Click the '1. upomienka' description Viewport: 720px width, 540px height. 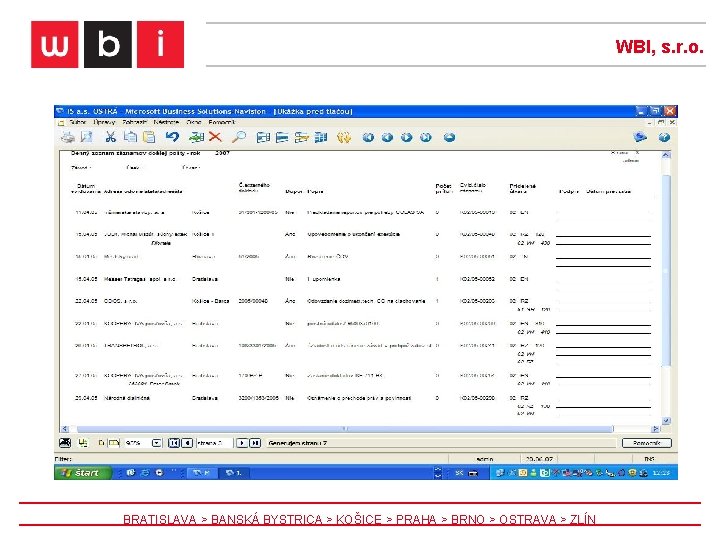(x=324, y=279)
